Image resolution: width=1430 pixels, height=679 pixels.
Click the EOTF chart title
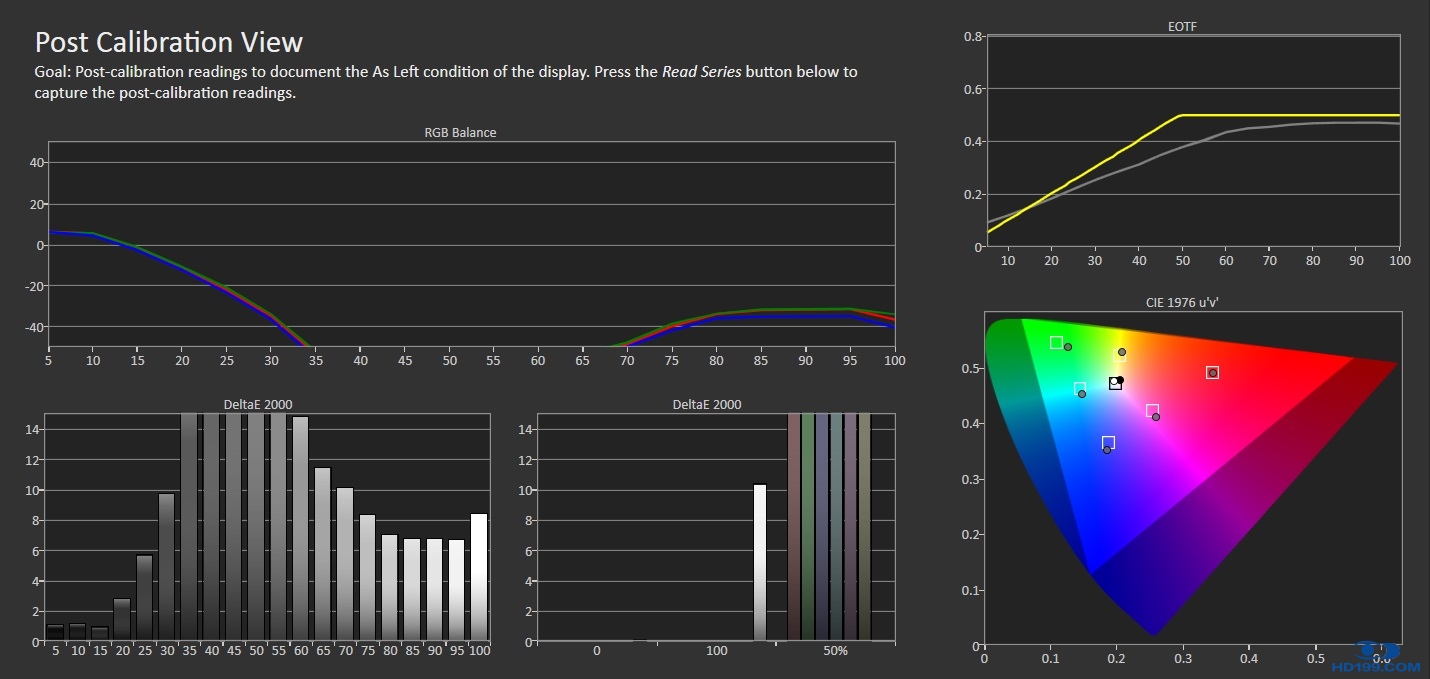pos(1182,27)
